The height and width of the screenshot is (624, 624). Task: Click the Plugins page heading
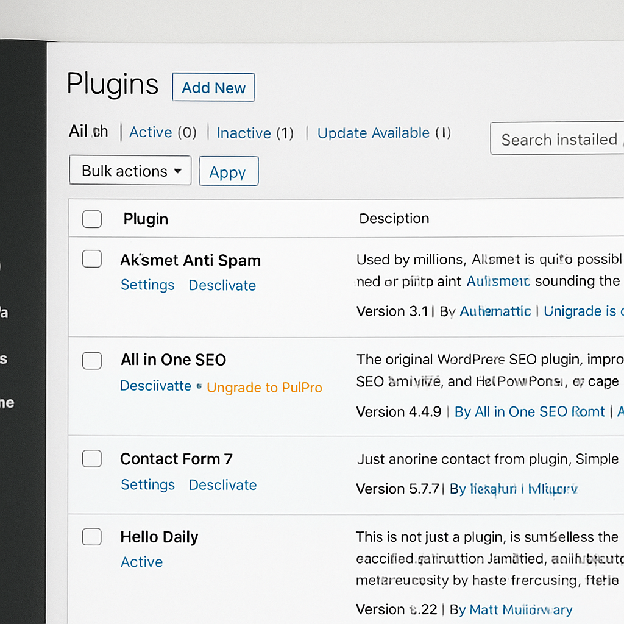[113, 85]
